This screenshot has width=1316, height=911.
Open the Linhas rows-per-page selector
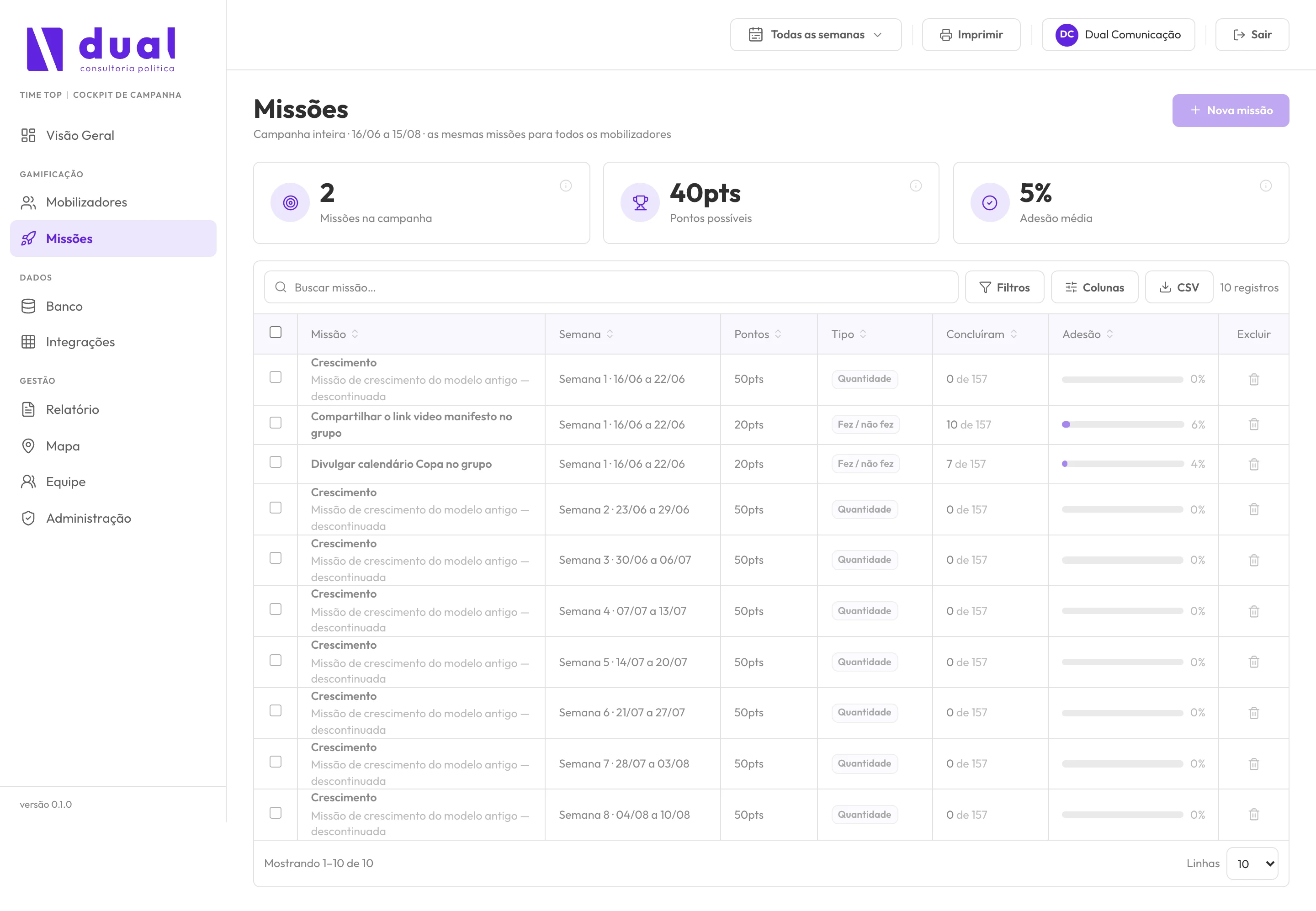pyautogui.click(x=1252, y=863)
